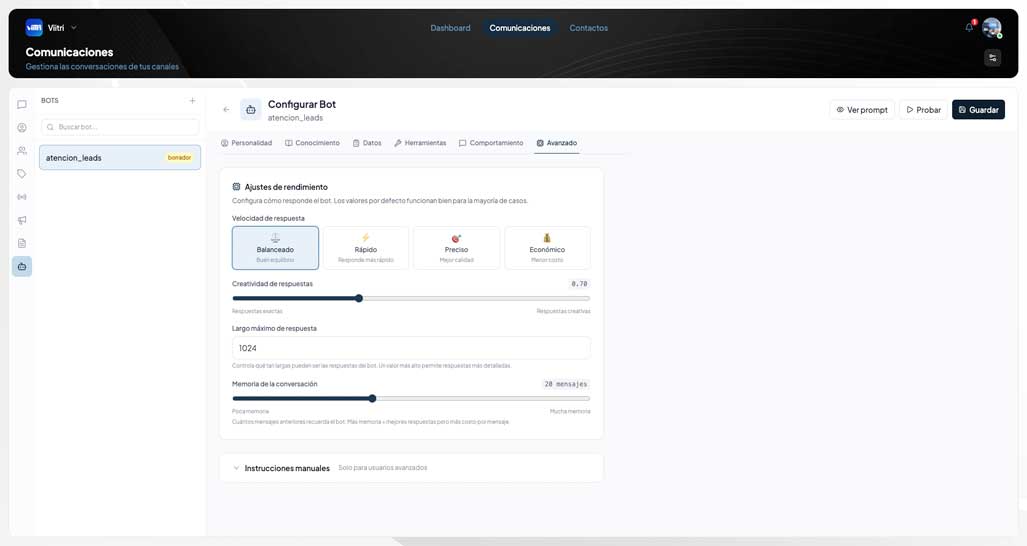Click the Creatividad de respuestas slider handle
Image resolution: width=1027 pixels, height=546 pixels.
(359, 299)
